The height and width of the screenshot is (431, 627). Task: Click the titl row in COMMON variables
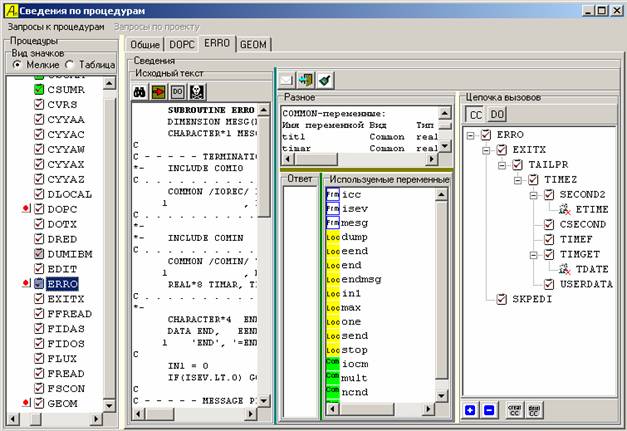pyautogui.click(x=360, y=137)
